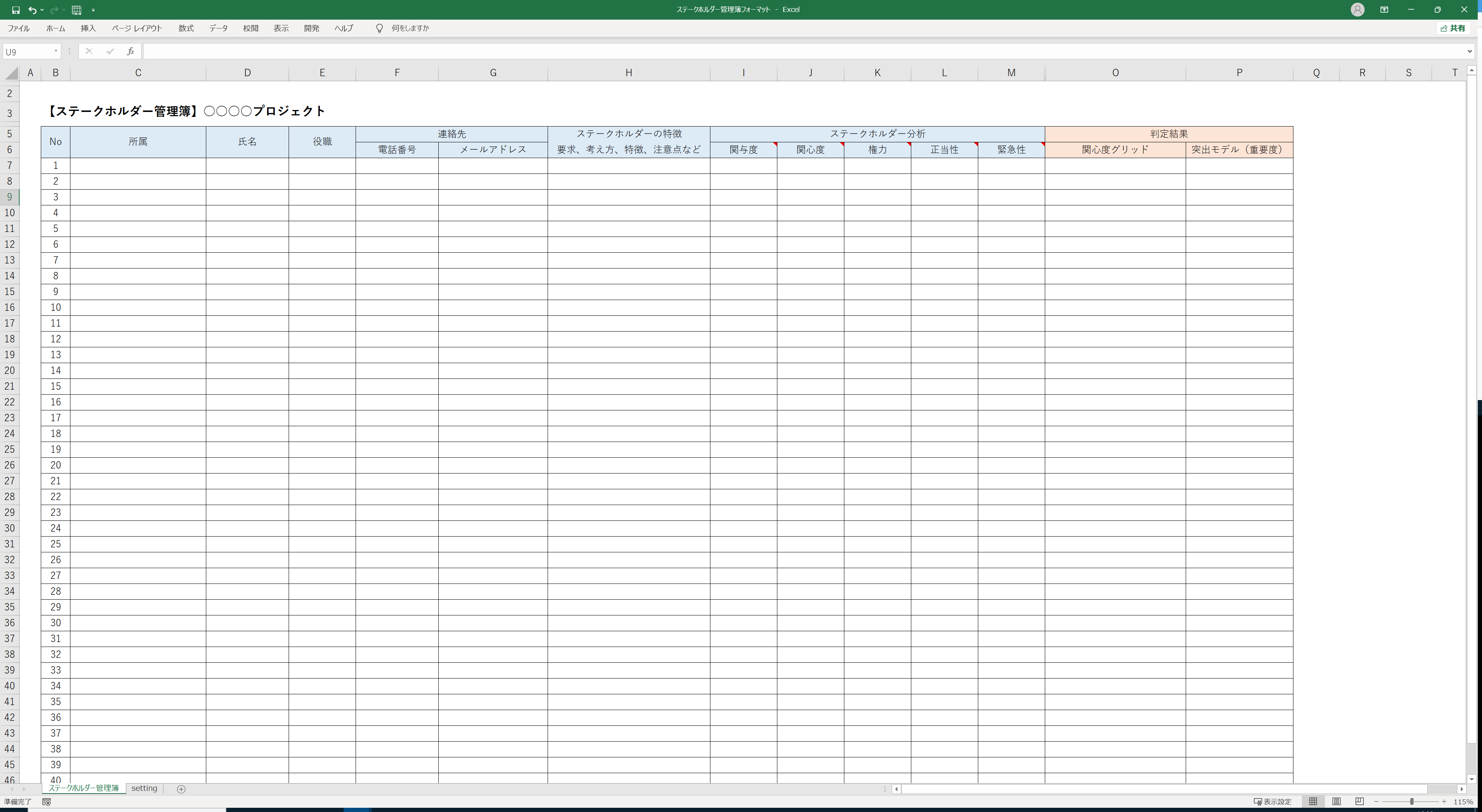The width and height of the screenshot is (1482, 812).
Task: Select column H header
Action: pos(629,72)
